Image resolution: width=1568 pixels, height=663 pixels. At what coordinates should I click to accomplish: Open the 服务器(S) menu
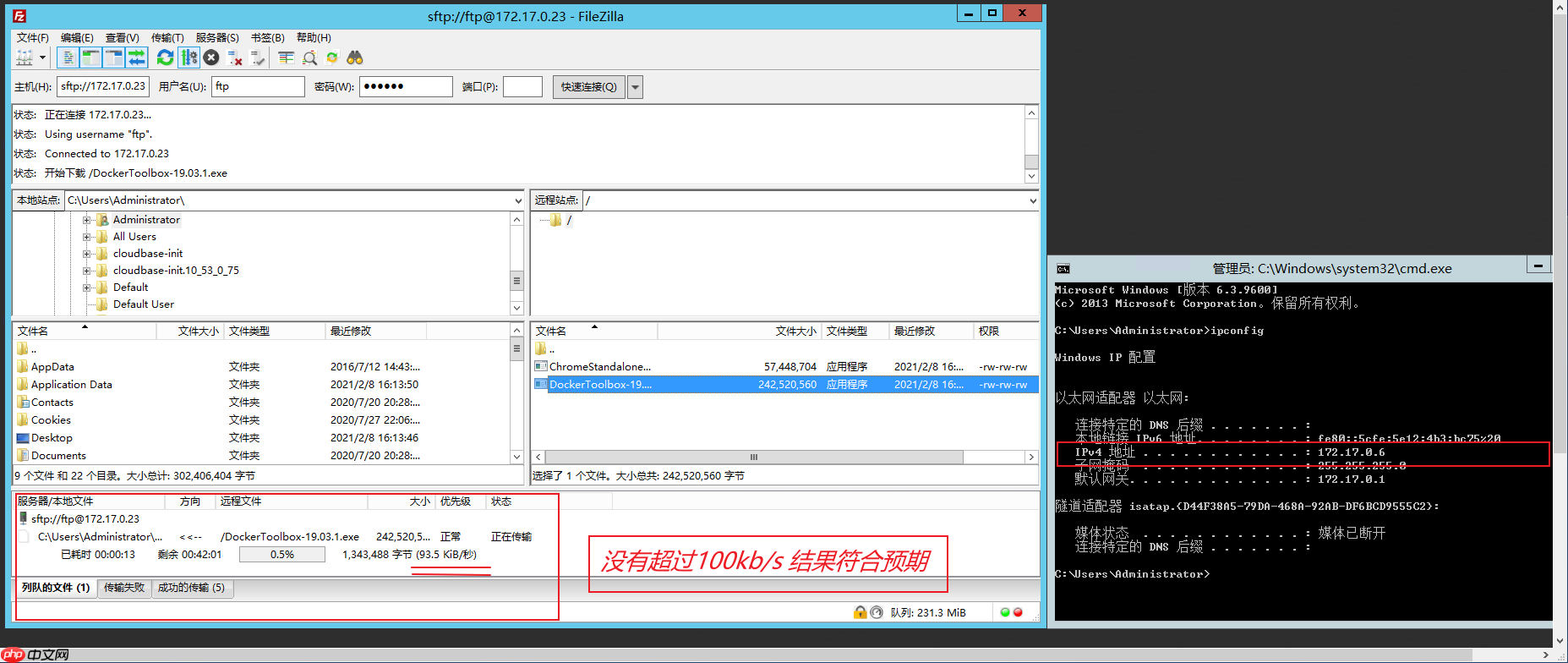(217, 37)
